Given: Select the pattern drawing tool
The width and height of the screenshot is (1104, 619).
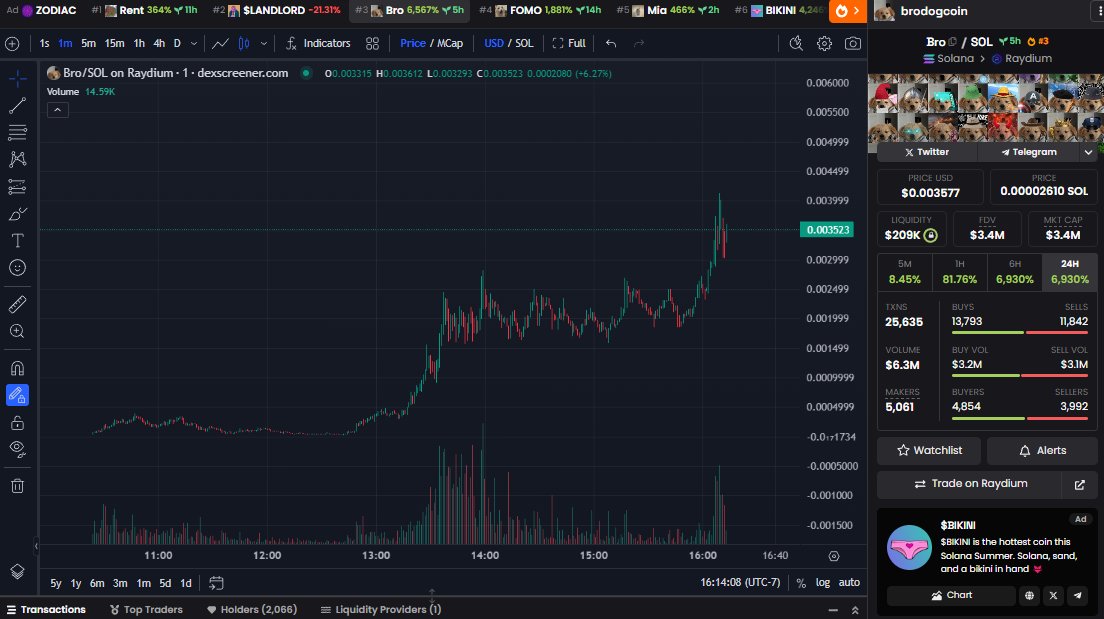Looking at the screenshot, I should point(18,159).
